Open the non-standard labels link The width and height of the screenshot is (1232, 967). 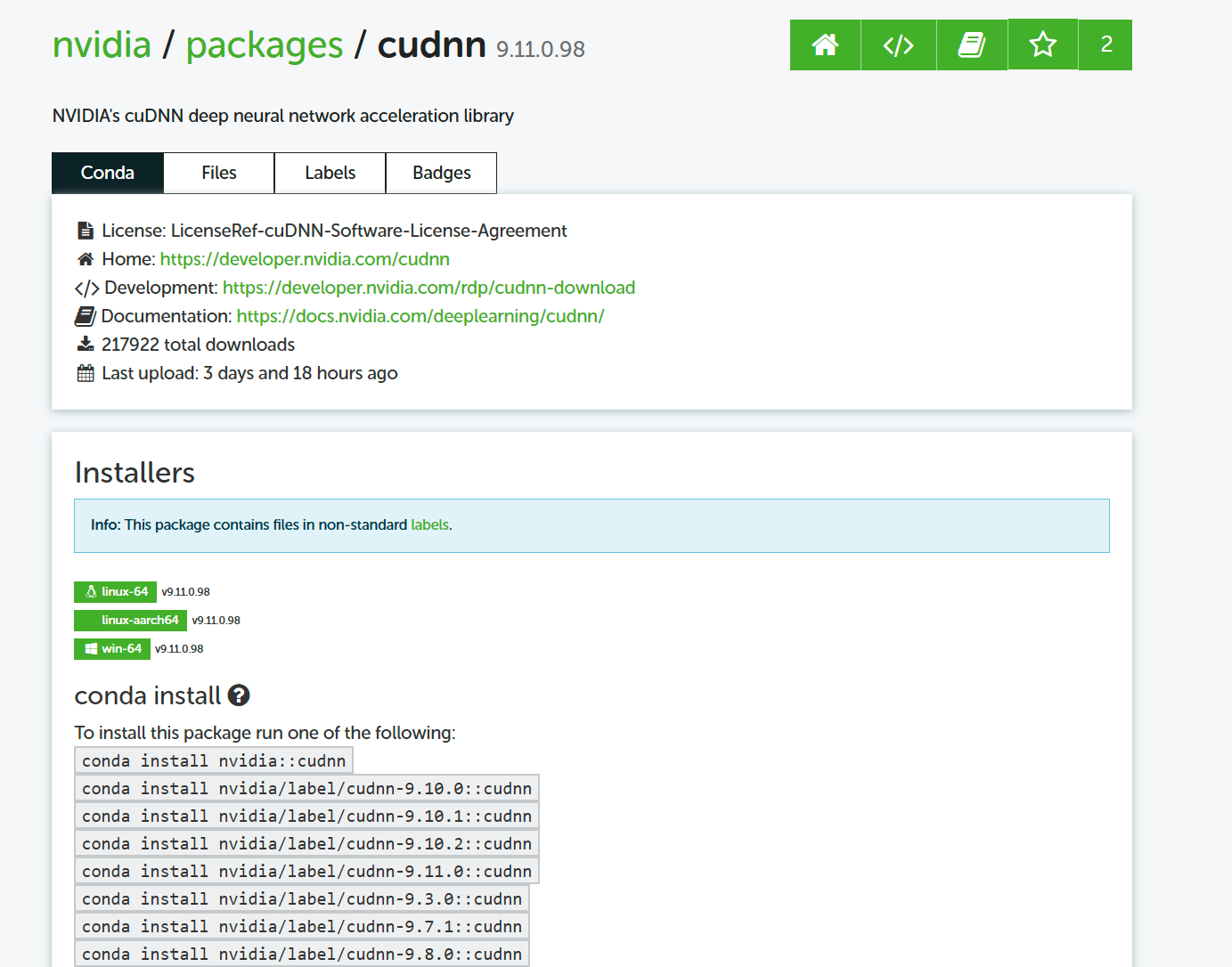point(429,524)
